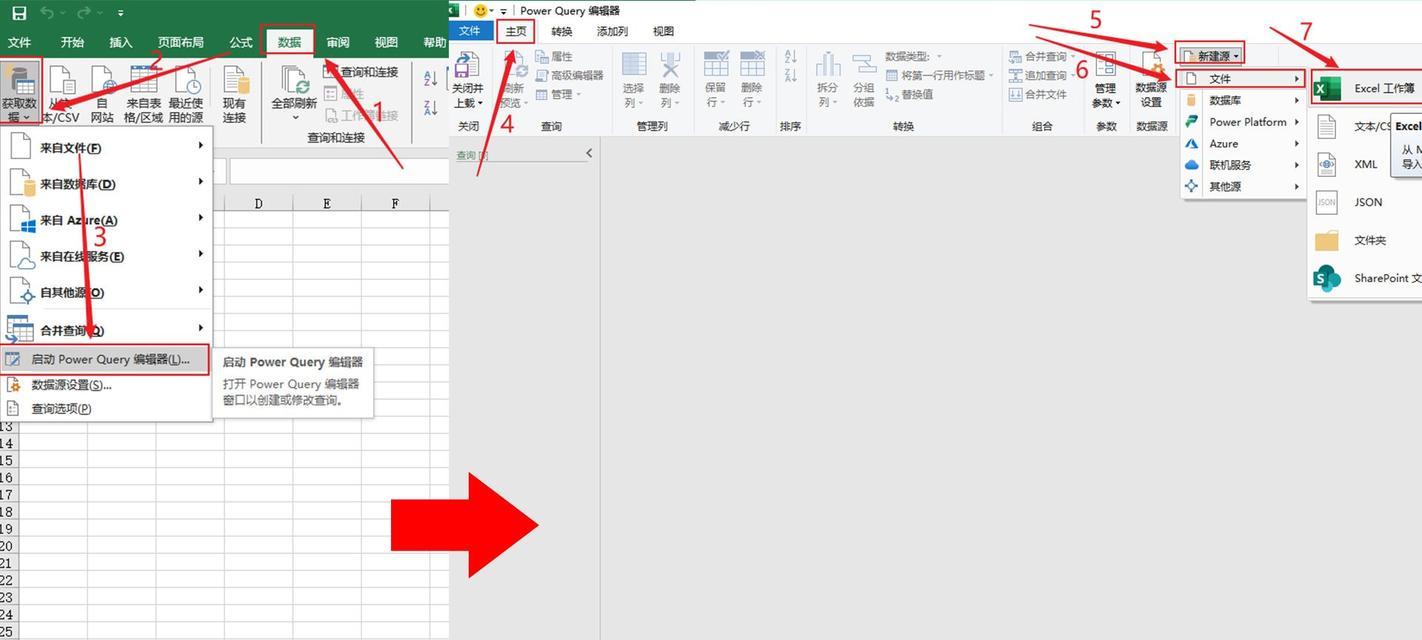Click 全部刷新 icon in Excel ribbon
The width and height of the screenshot is (1422, 640).
(294, 93)
